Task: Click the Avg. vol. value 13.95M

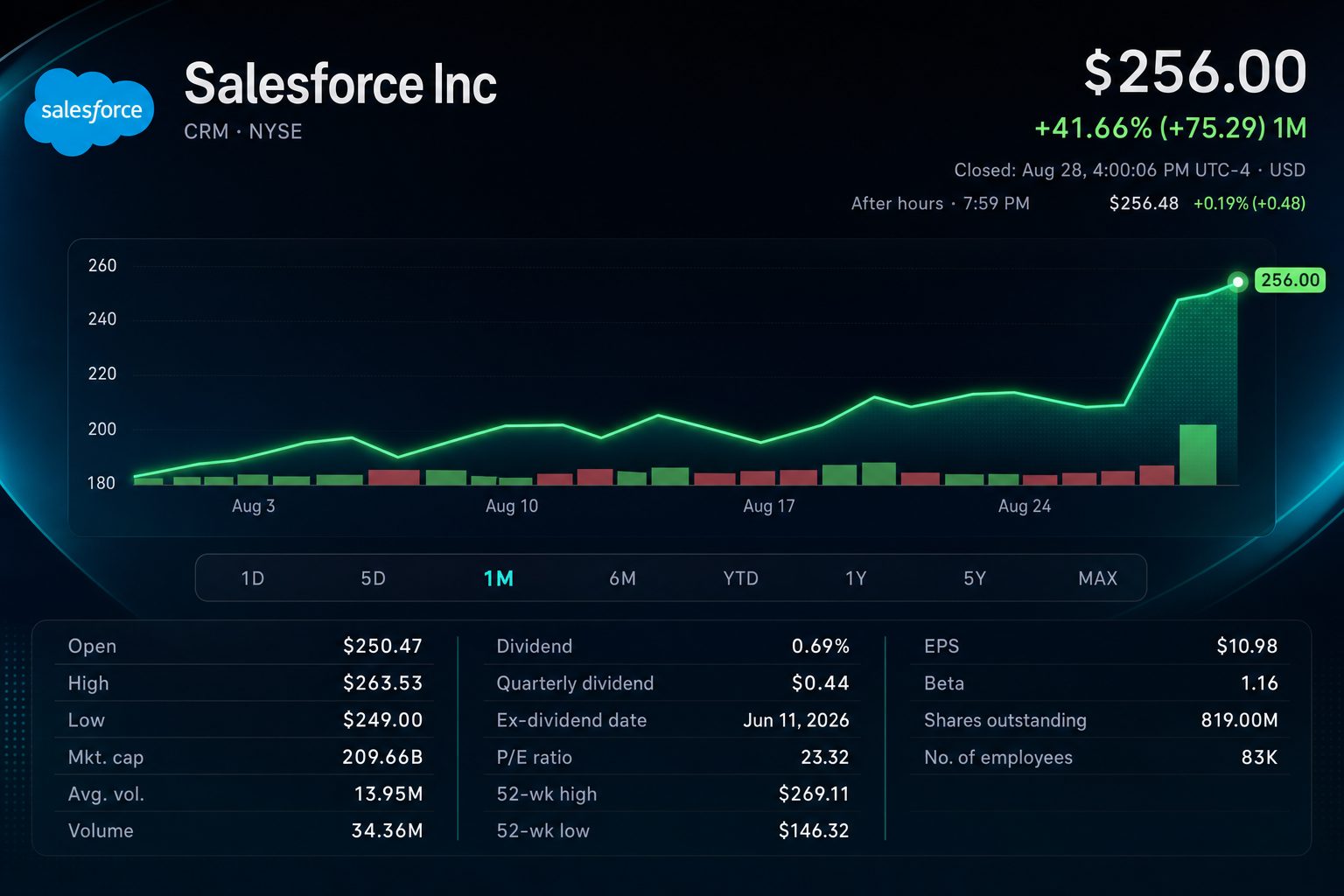Action: point(388,794)
